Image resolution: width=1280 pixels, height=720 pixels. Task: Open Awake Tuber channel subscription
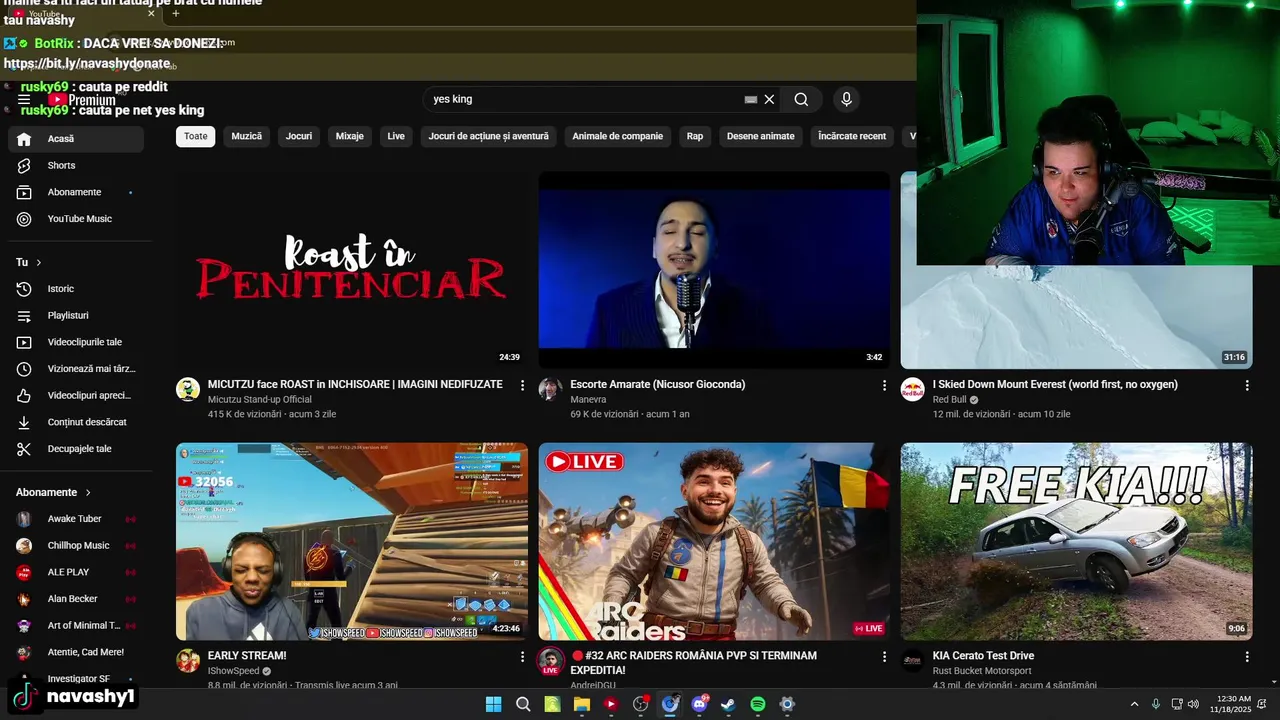coord(76,519)
